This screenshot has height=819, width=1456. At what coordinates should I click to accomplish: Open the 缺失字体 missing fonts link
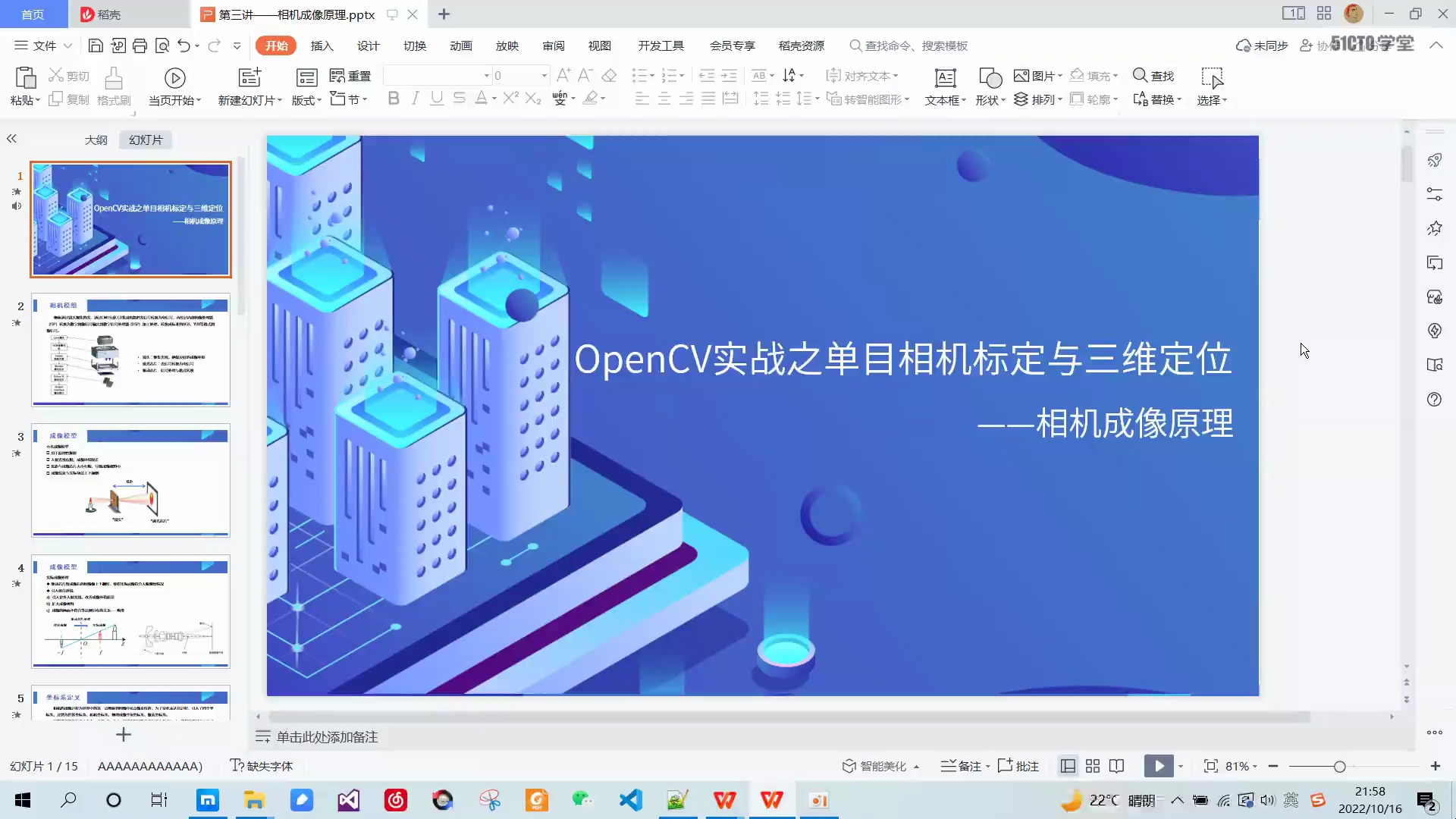pos(269,766)
